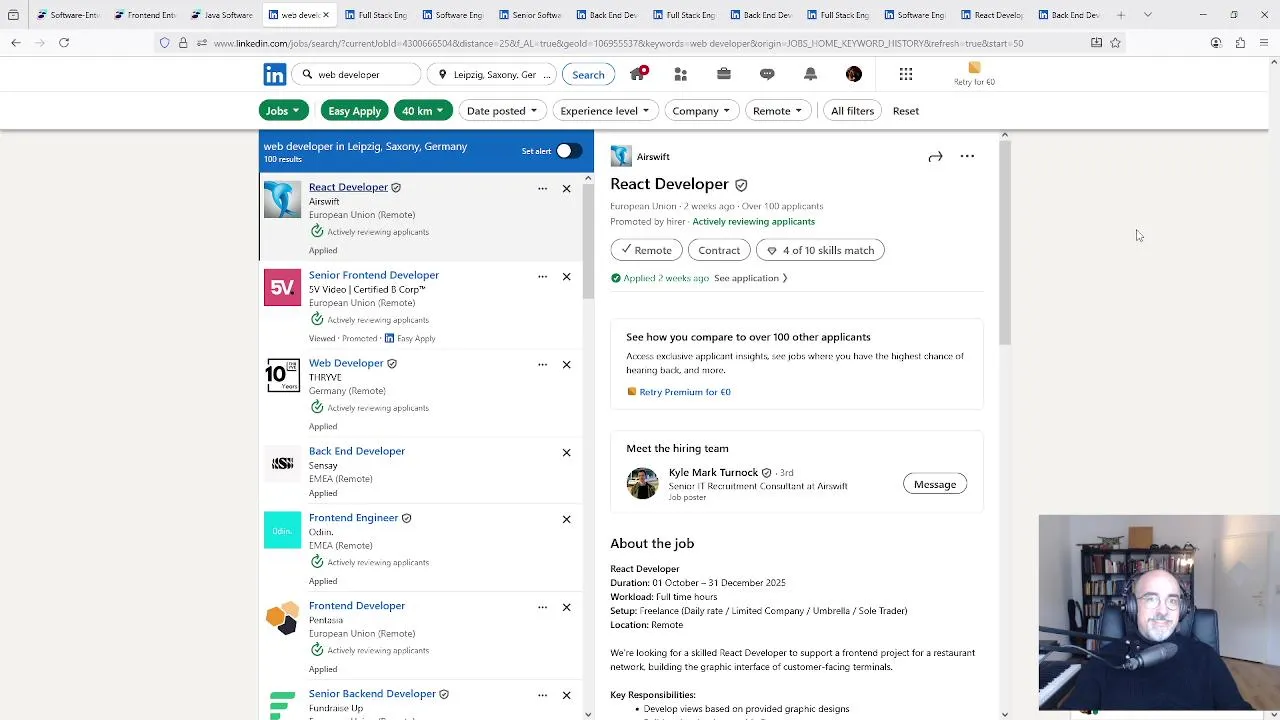Screen dimensions: 1280x720
Task: Open the apps grid icon
Action: click(906, 74)
